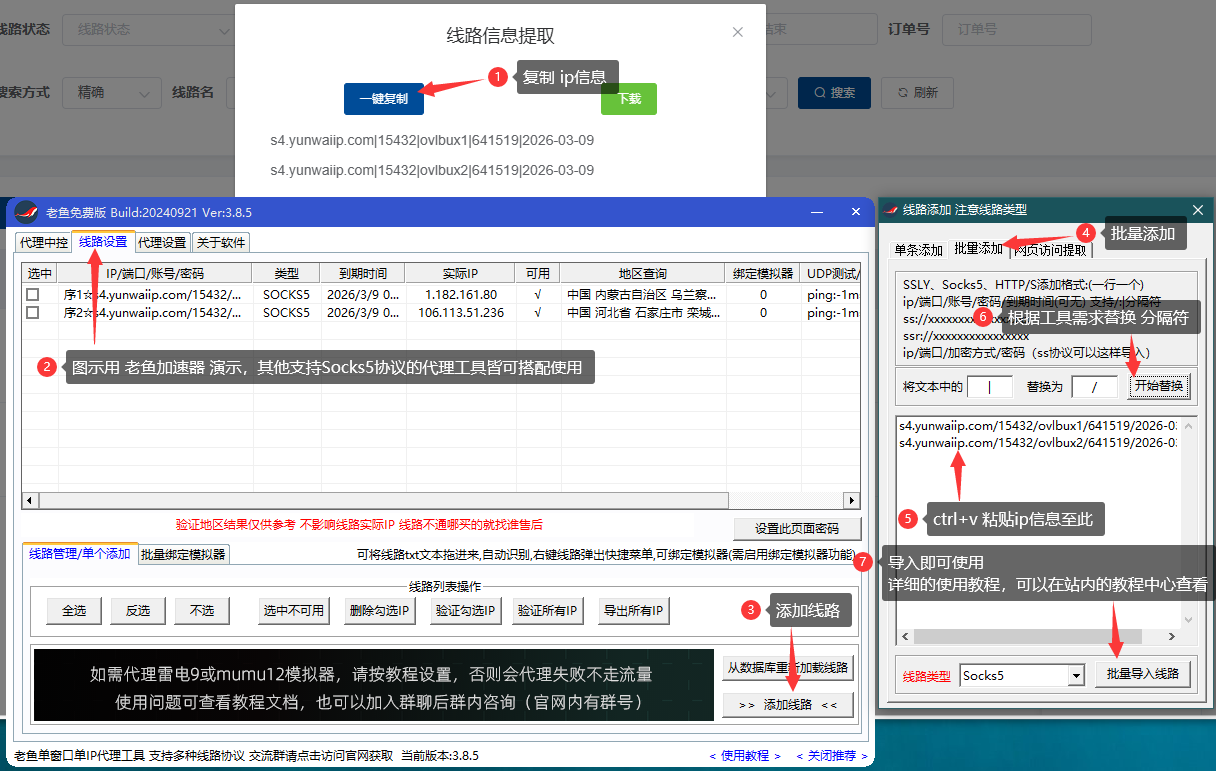Click the 一键复制 copy button
The width and height of the screenshot is (1216, 771).
click(384, 99)
